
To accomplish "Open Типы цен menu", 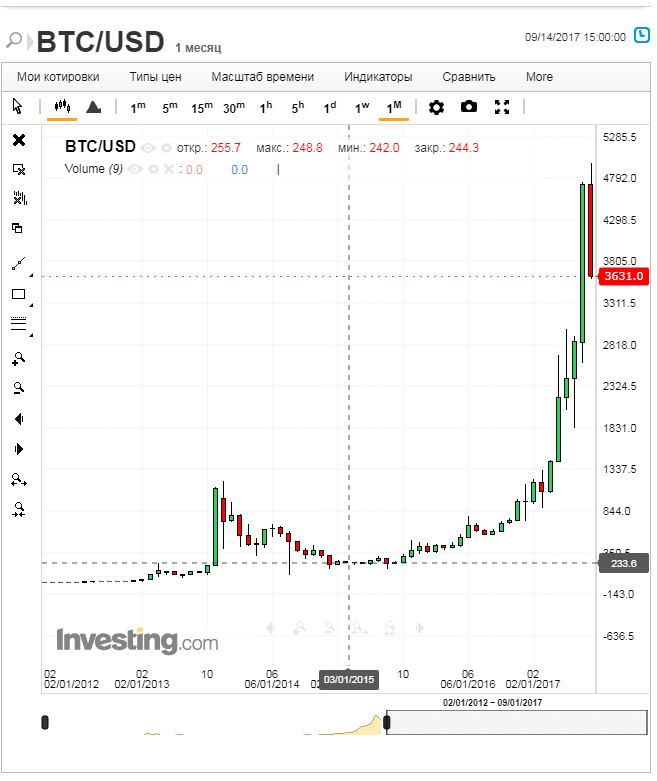I will (x=155, y=77).
